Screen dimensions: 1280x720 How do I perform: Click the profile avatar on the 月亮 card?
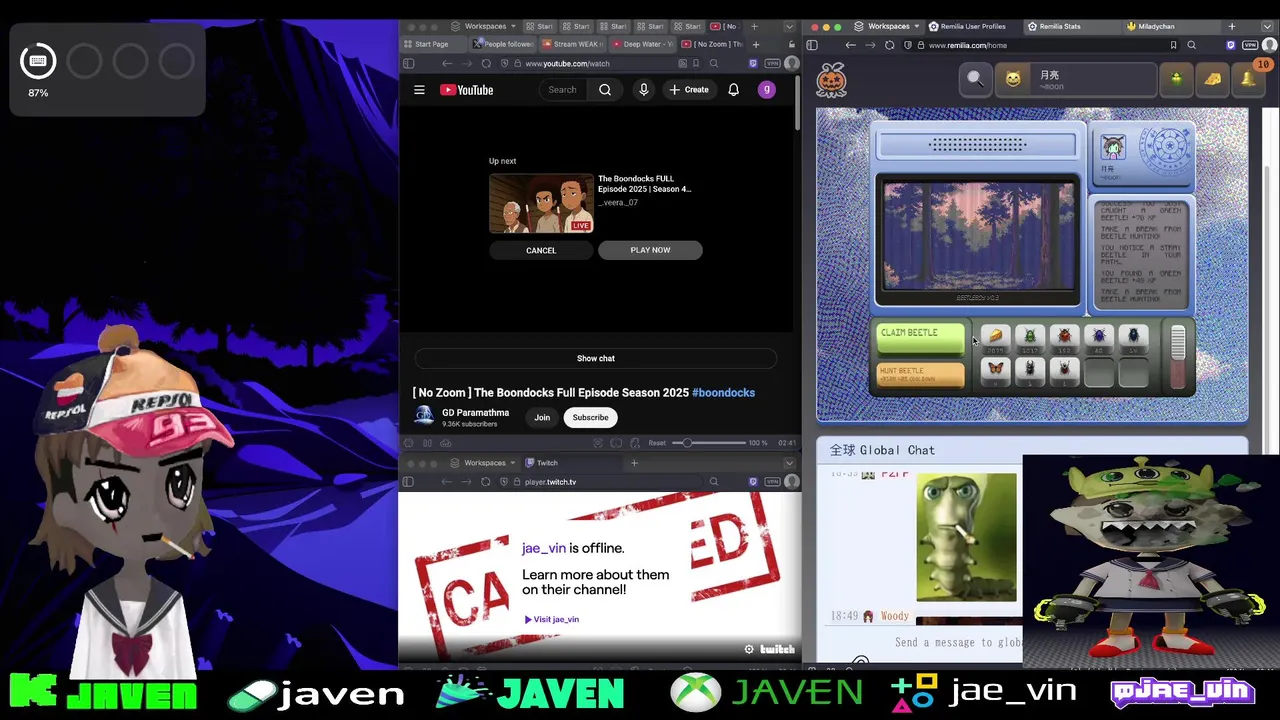click(x=1113, y=148)
